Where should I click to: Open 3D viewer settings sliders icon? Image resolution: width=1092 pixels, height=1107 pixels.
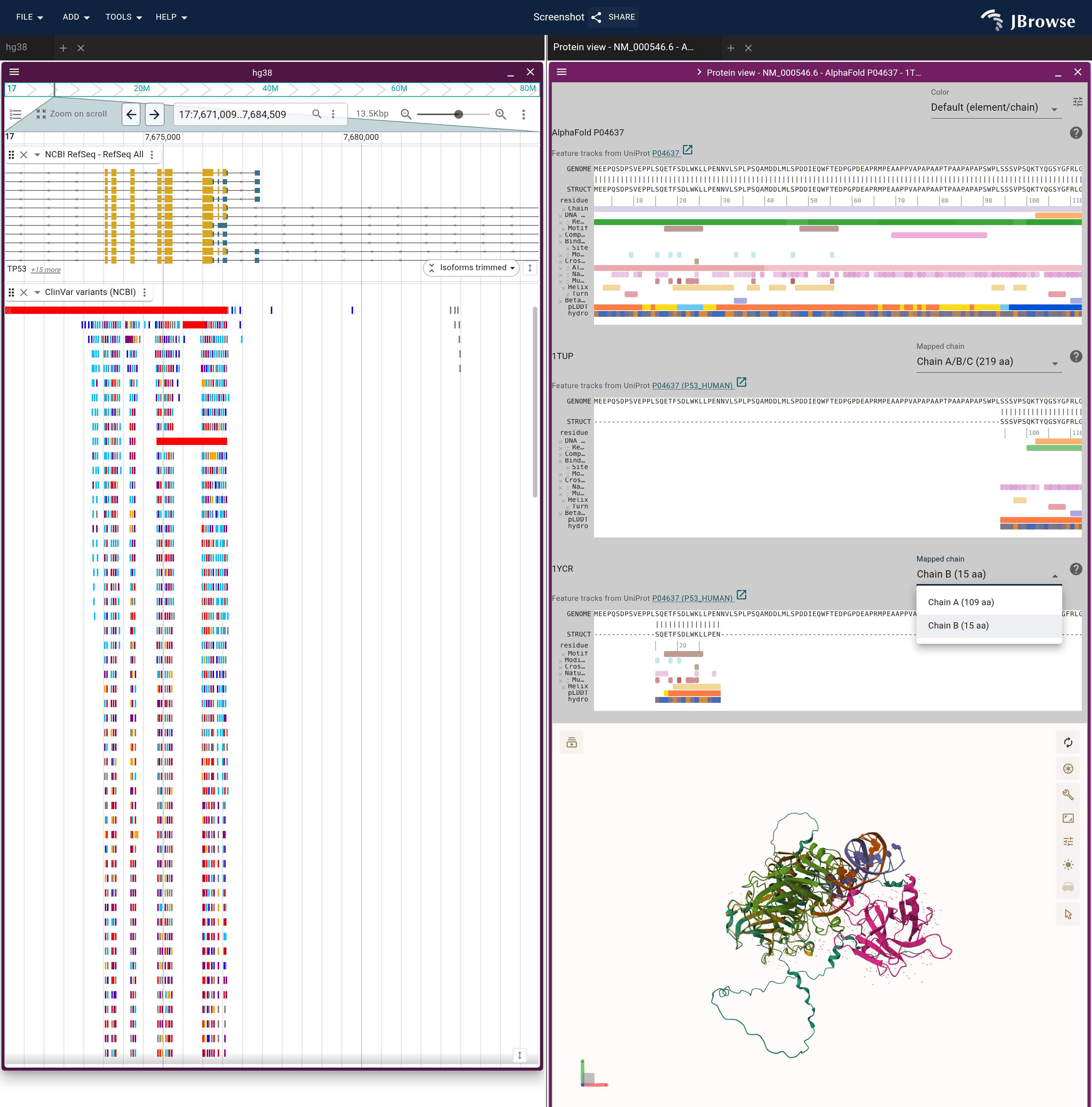[x=1068, y=842]
